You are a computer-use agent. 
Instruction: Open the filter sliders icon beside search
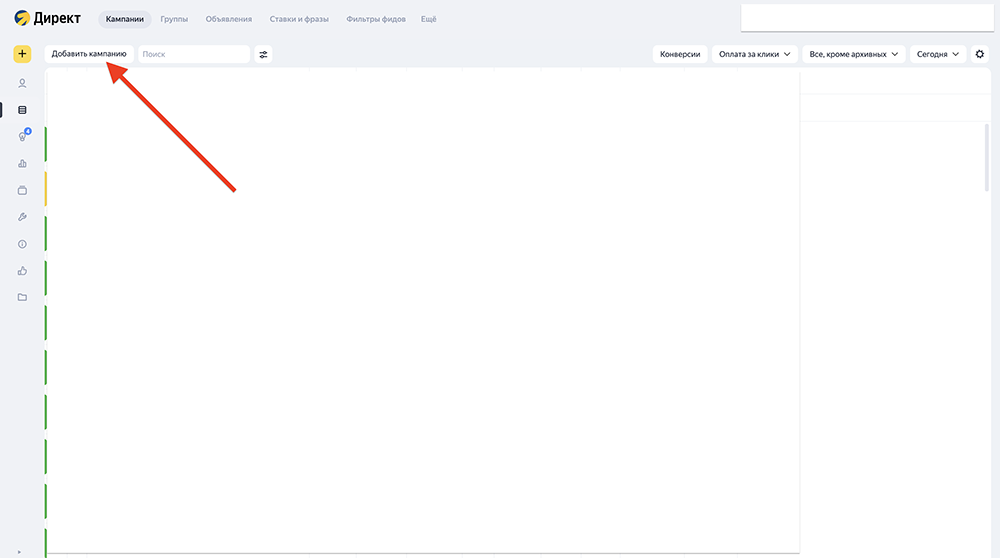tap(263, 54)
